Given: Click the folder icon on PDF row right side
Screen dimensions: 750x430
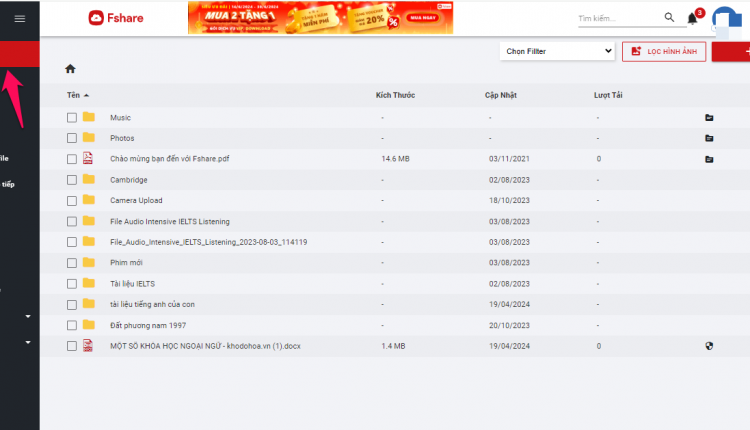Looking at the screenshot, I should 709,159.
